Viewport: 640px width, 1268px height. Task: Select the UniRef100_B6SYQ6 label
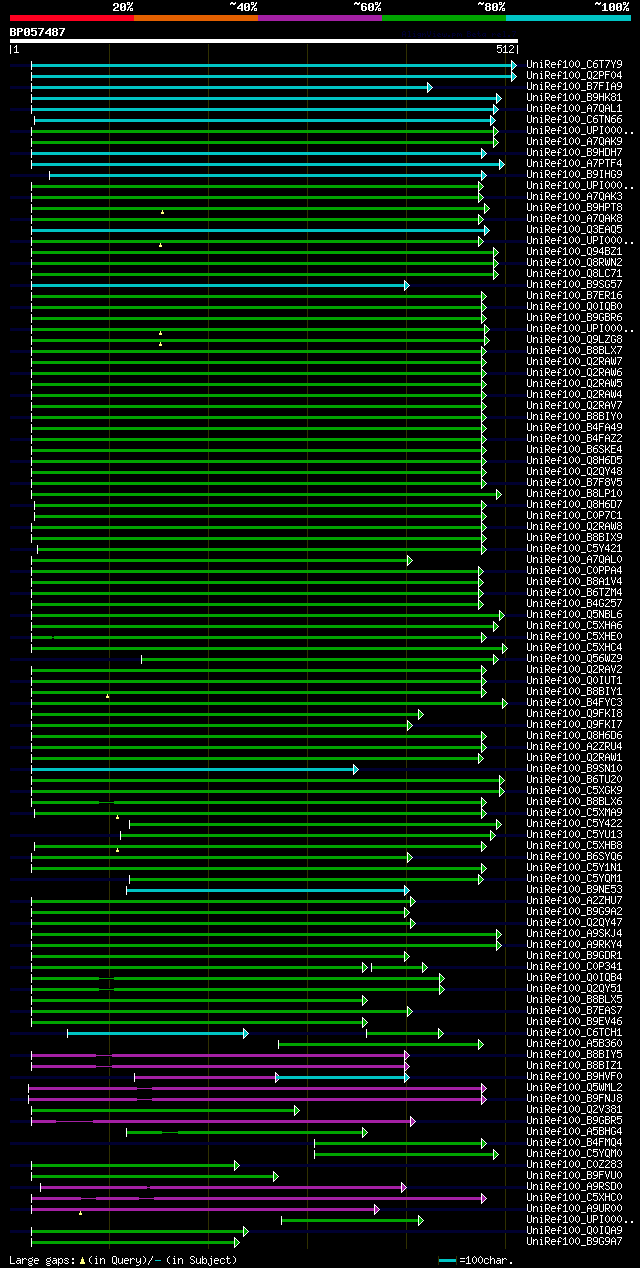[576, 856]
